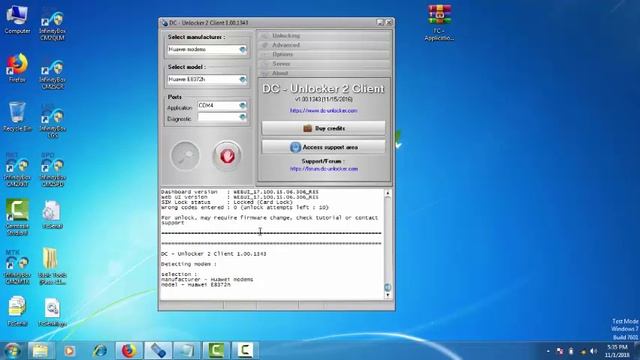Viewport: 640px width, 360px height.
Task: Expand the Application port dropdown
Action: pyautogui.click(x=242, y=106)
